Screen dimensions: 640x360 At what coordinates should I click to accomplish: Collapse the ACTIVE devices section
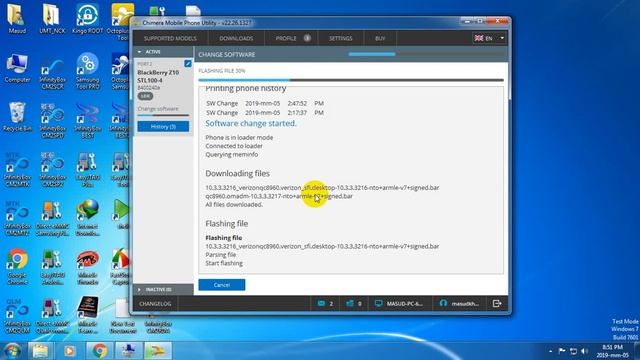163,52
